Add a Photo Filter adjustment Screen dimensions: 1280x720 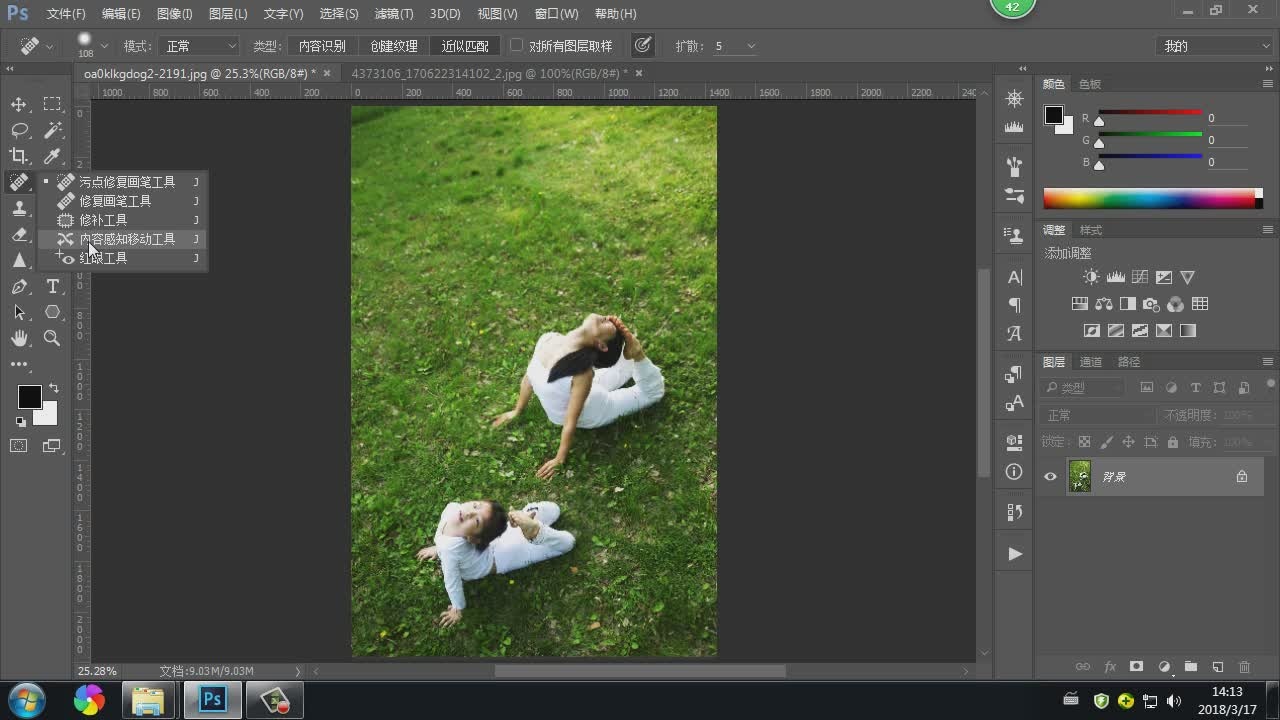1152,304
